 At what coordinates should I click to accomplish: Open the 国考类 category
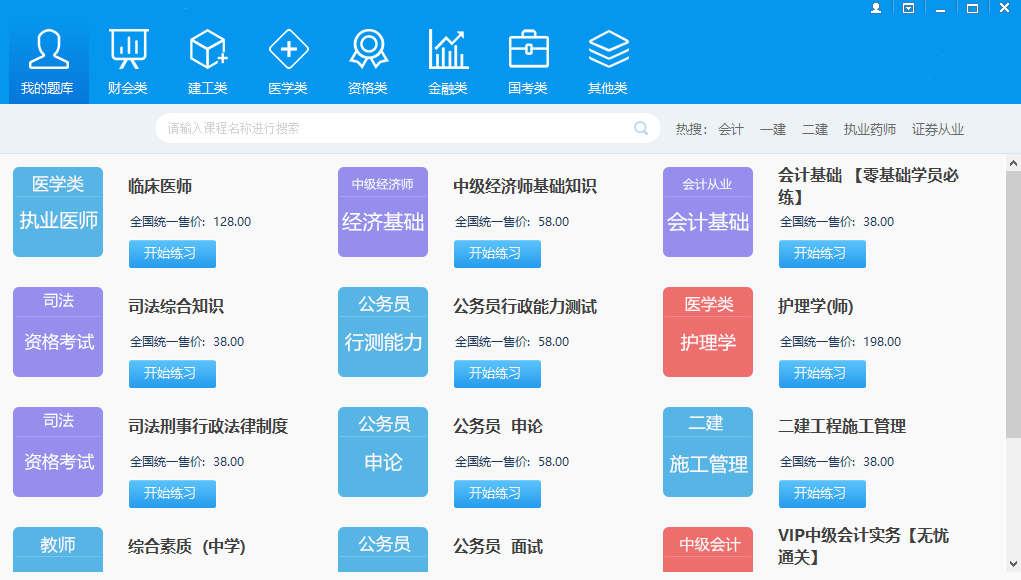point(528,63)
